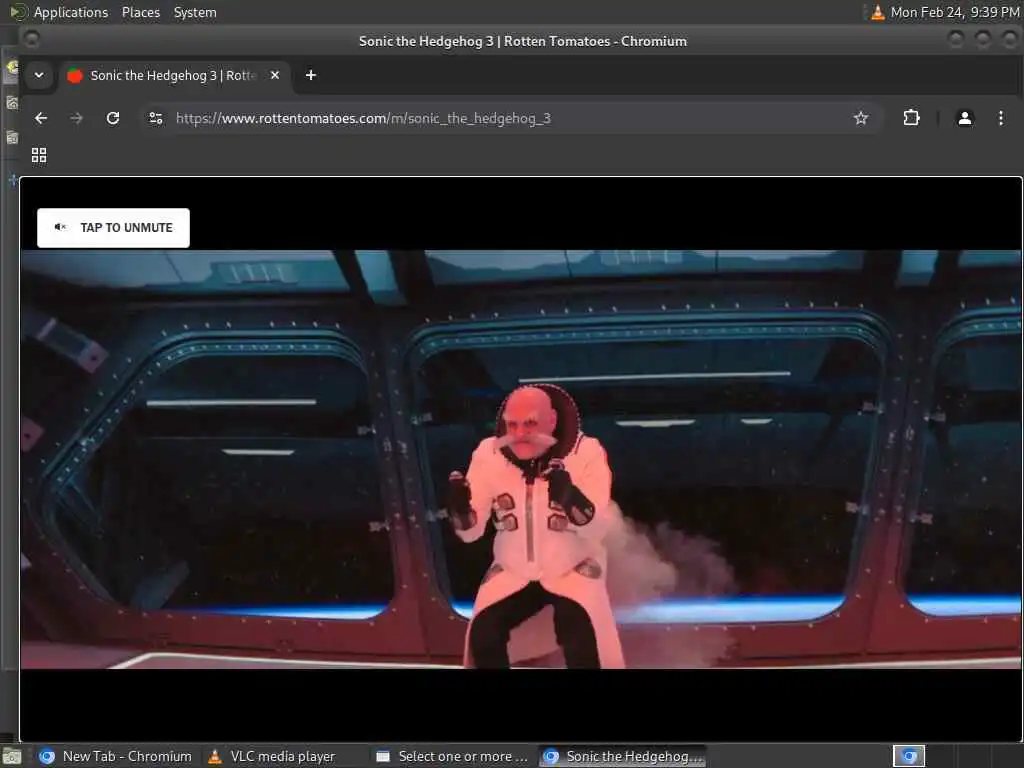Click the Tap to Unmute button
This screenshot has height=768, width=1024.
coord(114,227)
